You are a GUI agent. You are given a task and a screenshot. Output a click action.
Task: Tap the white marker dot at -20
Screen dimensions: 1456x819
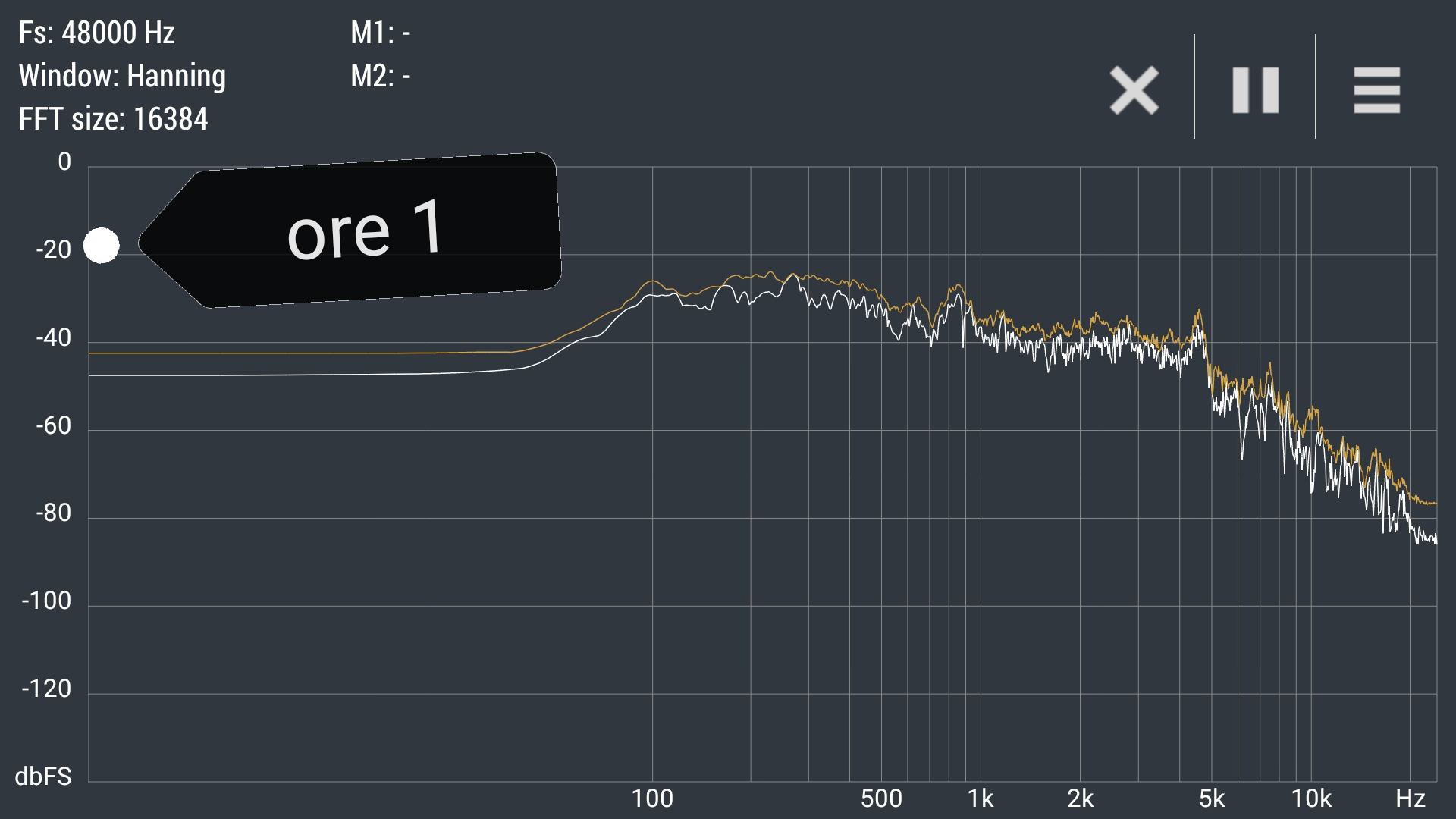(x=102, y=245)
